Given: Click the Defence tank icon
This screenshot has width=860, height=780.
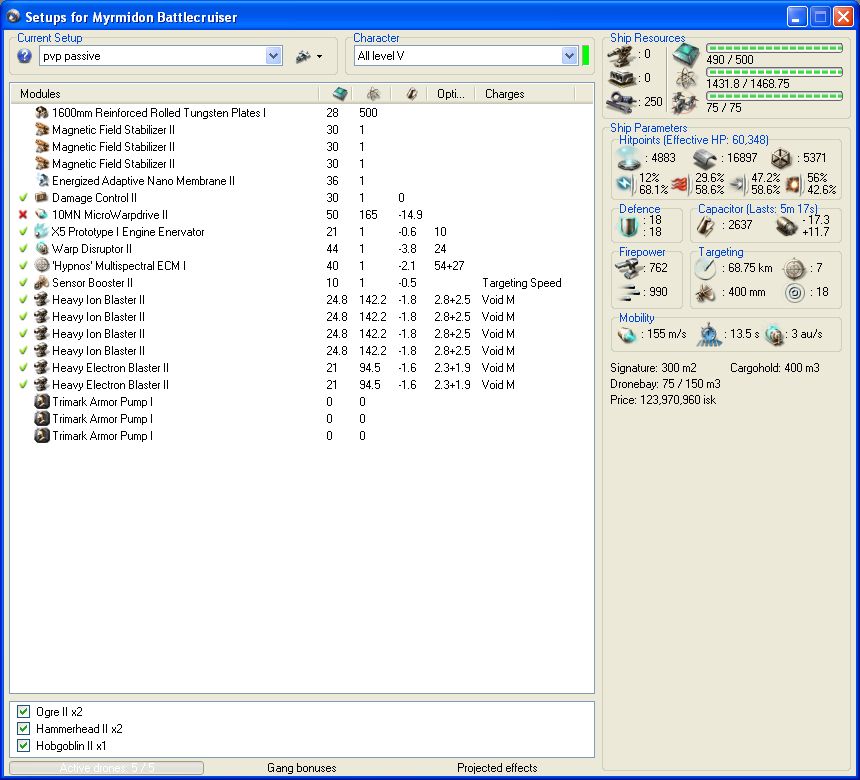Looking at the screenshot, I should pyautogui.click(x=628, y=225).
